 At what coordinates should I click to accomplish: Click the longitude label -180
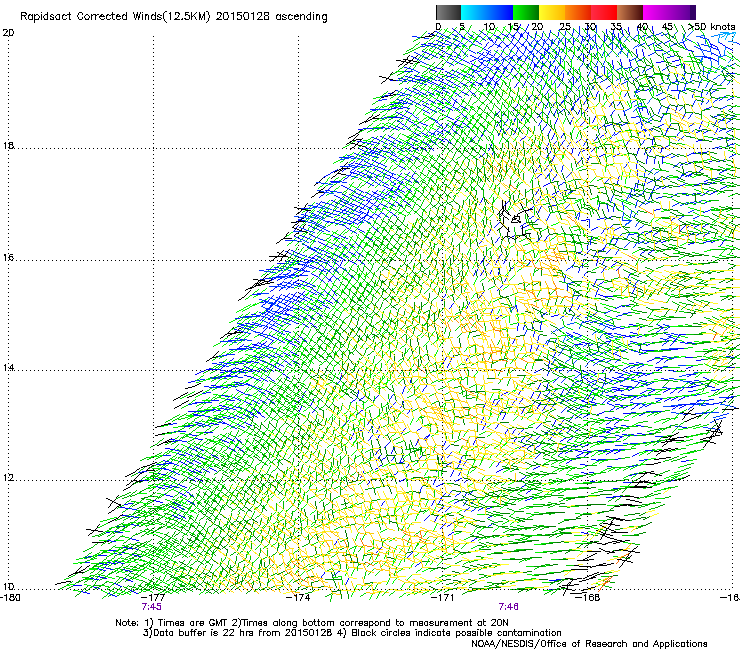[10, 598]
